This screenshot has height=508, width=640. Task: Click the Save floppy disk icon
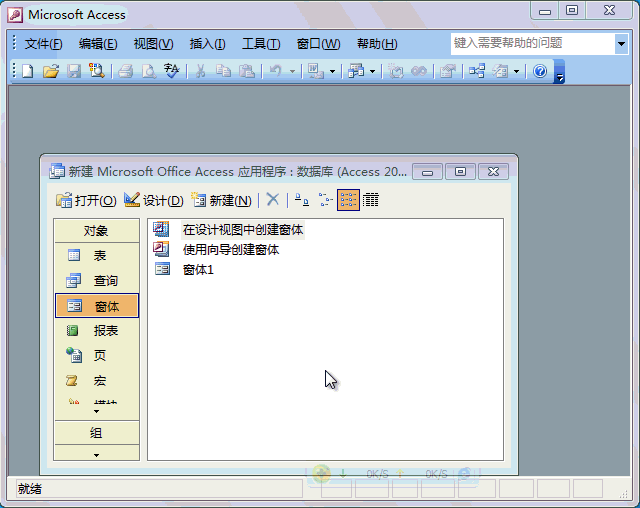74,71
